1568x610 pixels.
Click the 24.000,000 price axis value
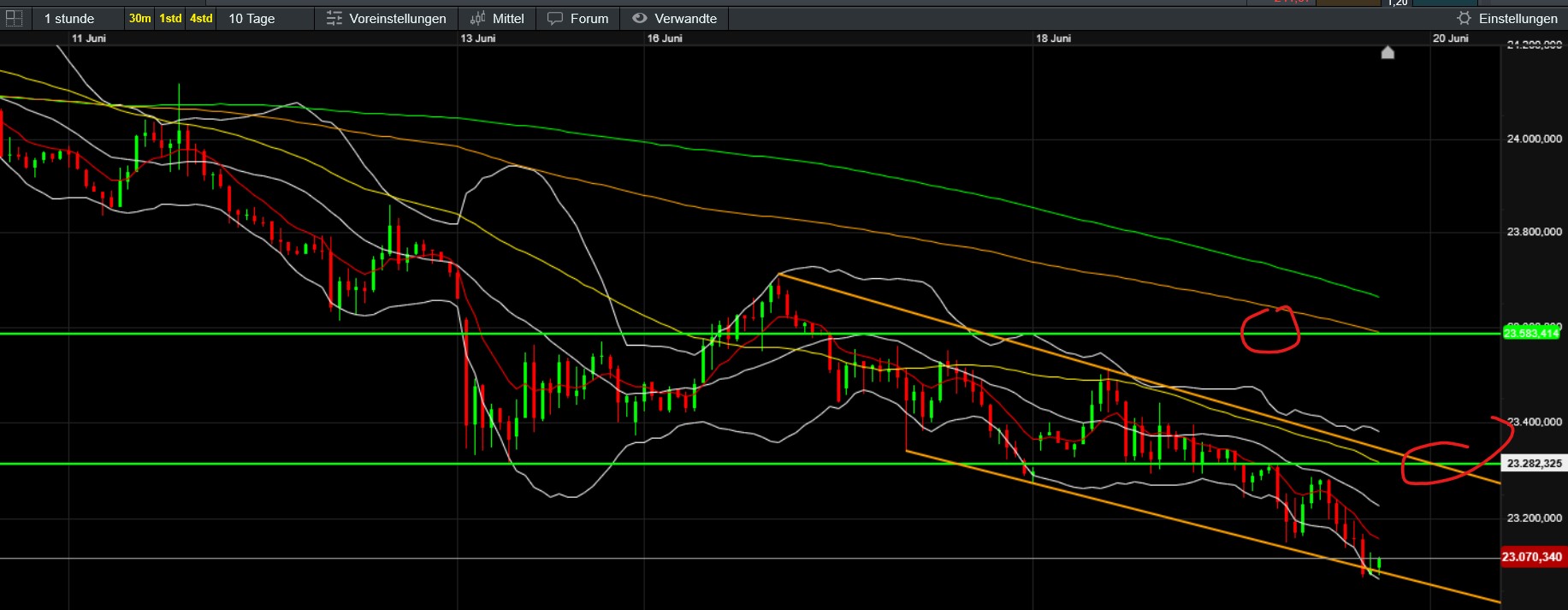(1534, 139)
